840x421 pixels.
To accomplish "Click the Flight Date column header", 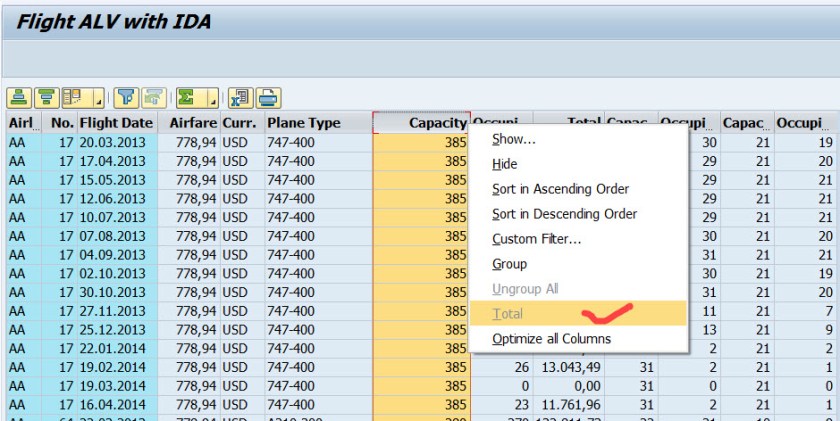I will [116, 123].
